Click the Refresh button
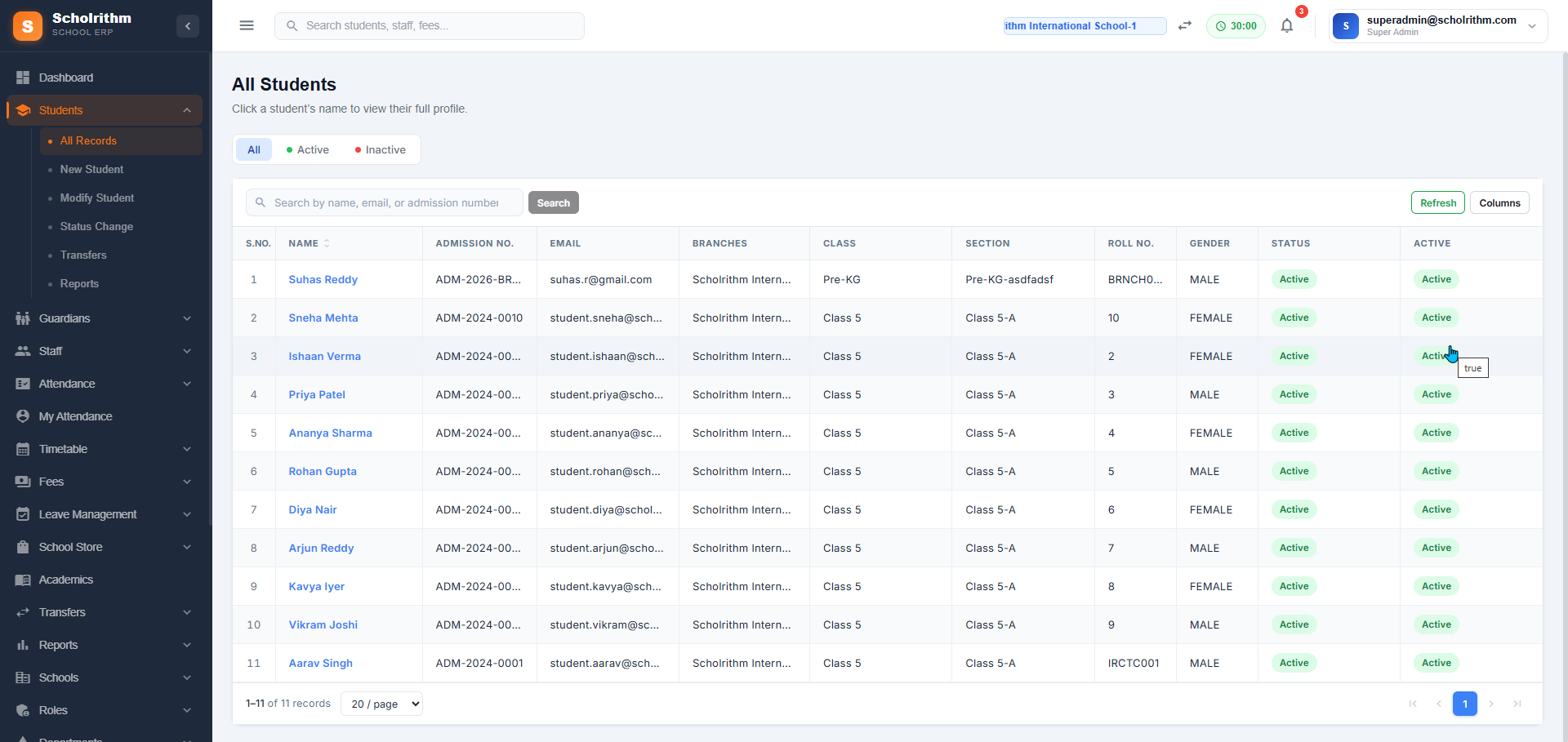The width and height of the screenshot is (1568, 742). [x=1437, y=202]
